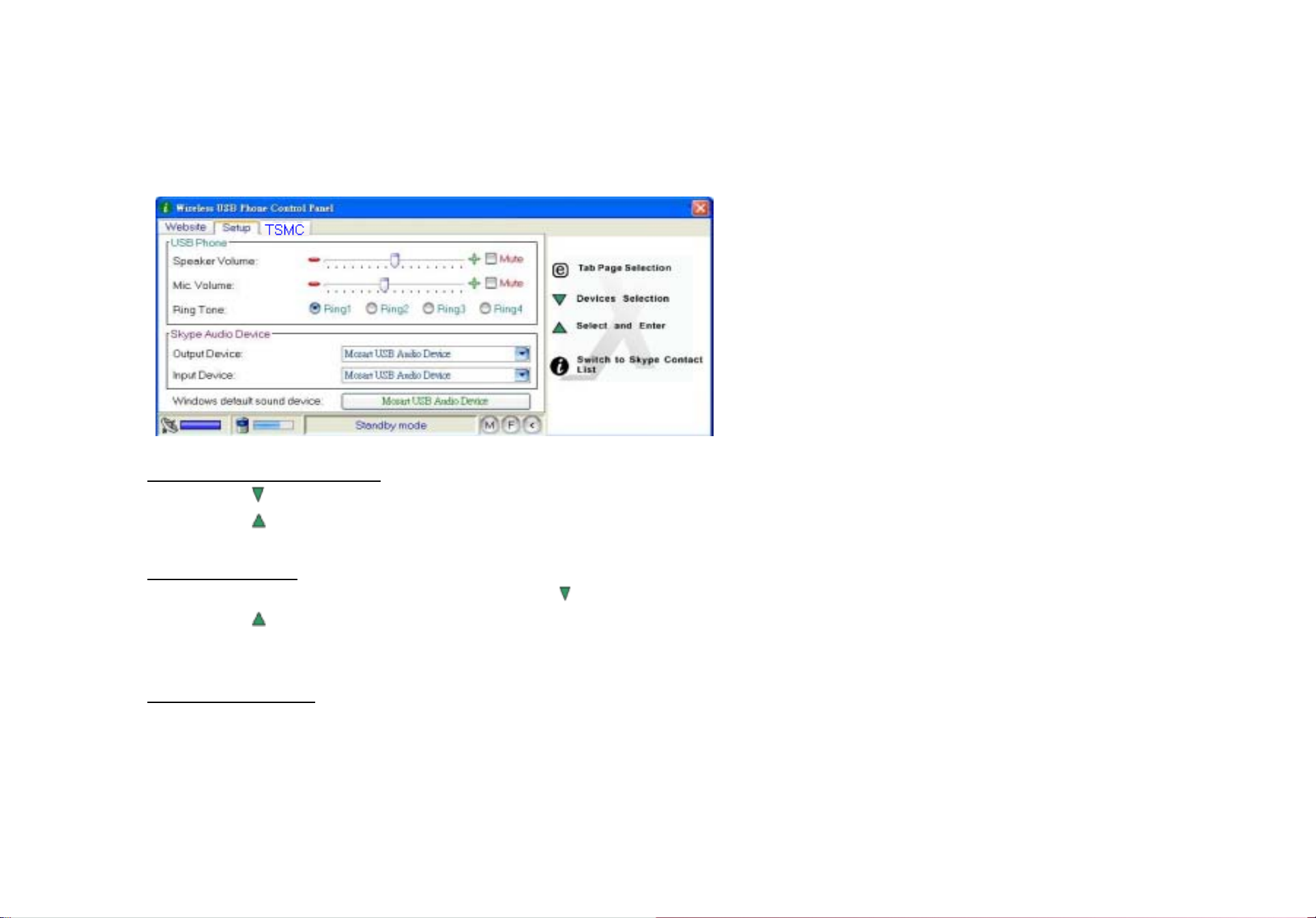Click the 'Devices Selection' label
The image size is (1316, 918).
(623, 299)
